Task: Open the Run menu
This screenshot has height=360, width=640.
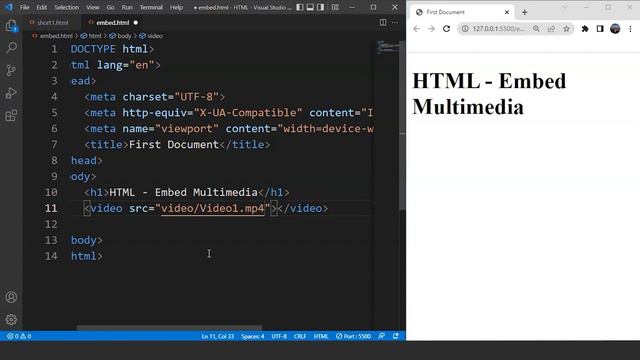Action: (127, 7)
